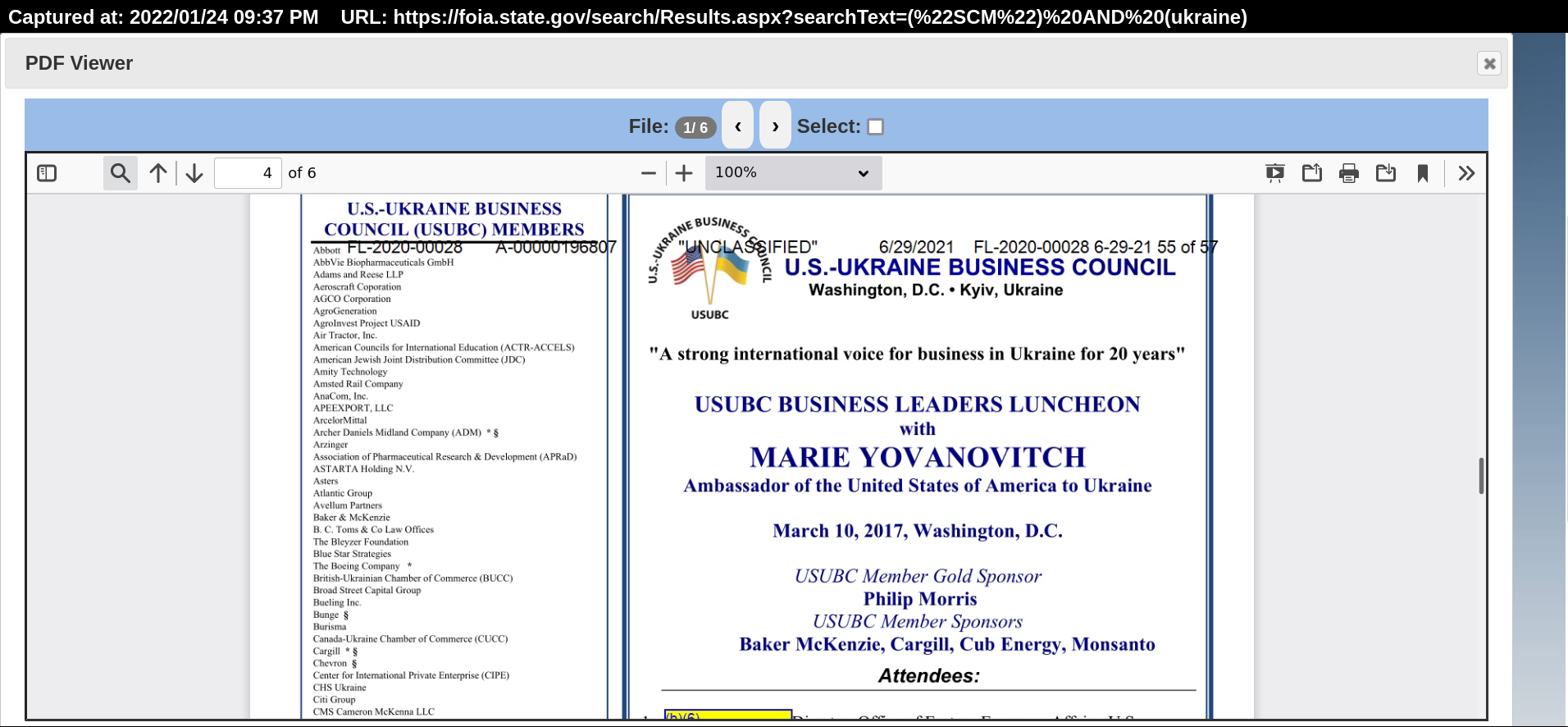Click the page number input field

click(248, 173)
